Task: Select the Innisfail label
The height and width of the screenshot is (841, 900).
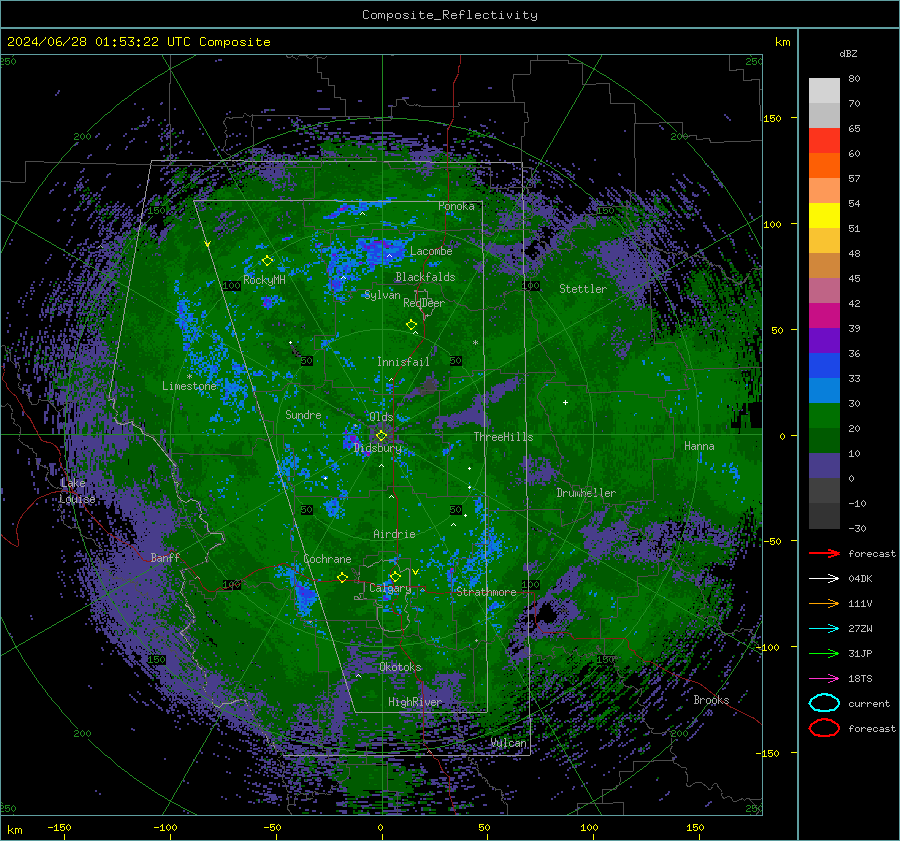Action: coord(403,362)
